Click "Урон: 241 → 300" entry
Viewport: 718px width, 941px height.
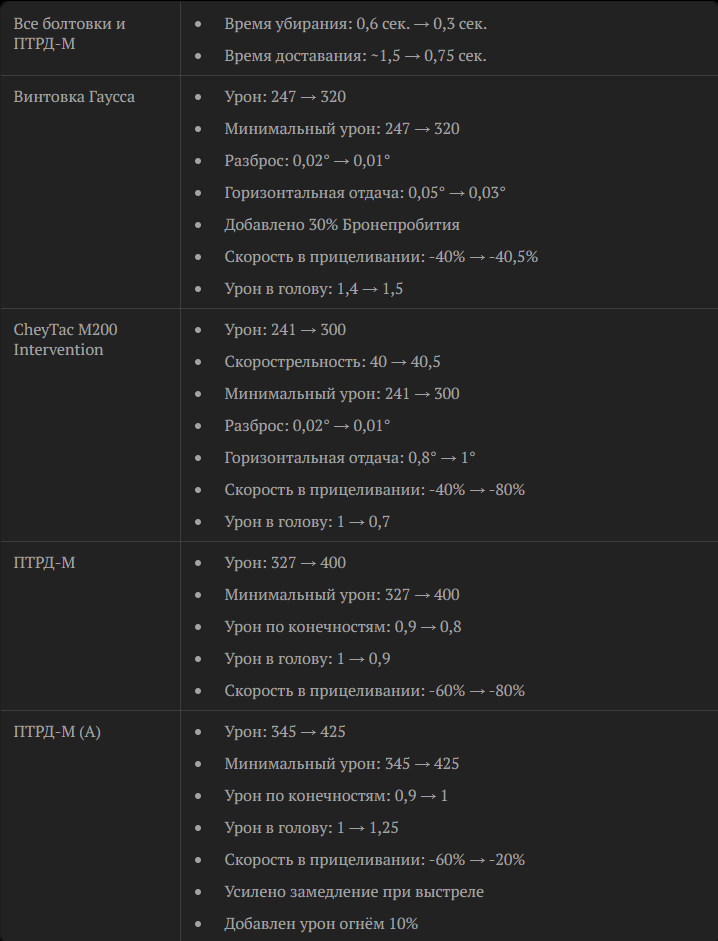(x=285, y=329)
